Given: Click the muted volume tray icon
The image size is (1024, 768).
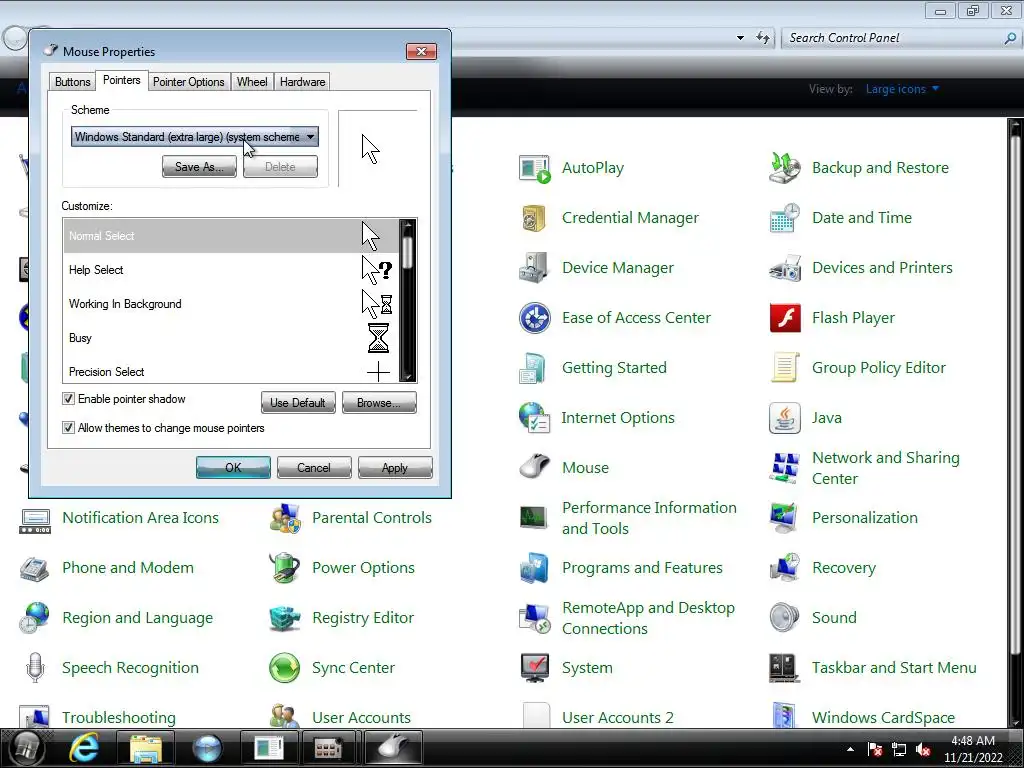Looking at the screenshot, I should pyautogui.click(x=923, y=750).
